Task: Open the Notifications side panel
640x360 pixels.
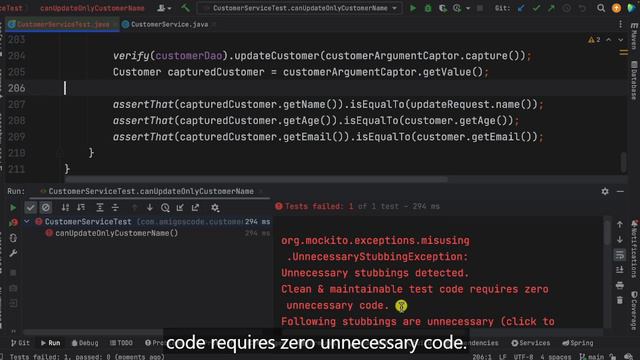Action: pos(634,250)
